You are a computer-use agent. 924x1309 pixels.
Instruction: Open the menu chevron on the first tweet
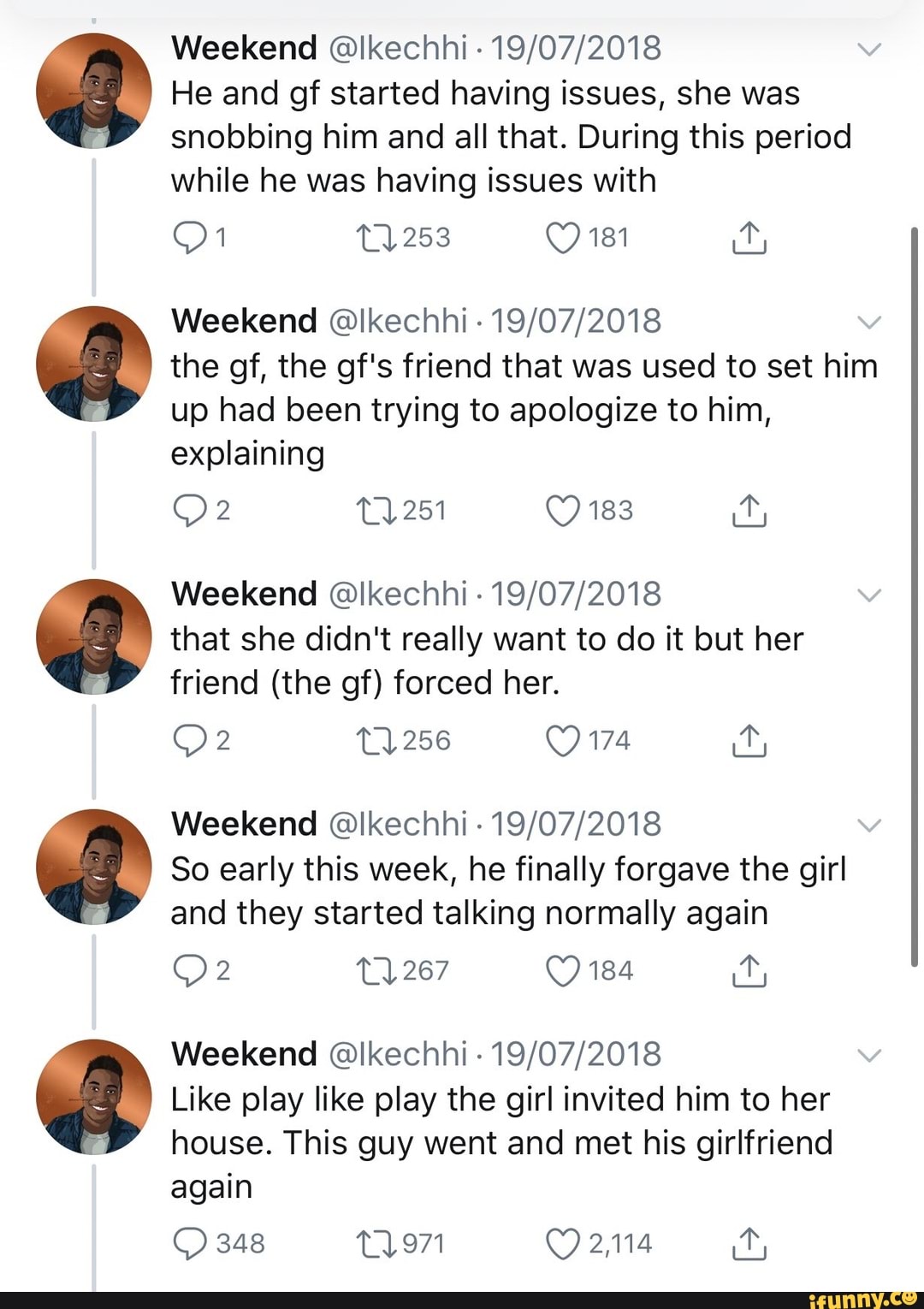pos(868,50)
